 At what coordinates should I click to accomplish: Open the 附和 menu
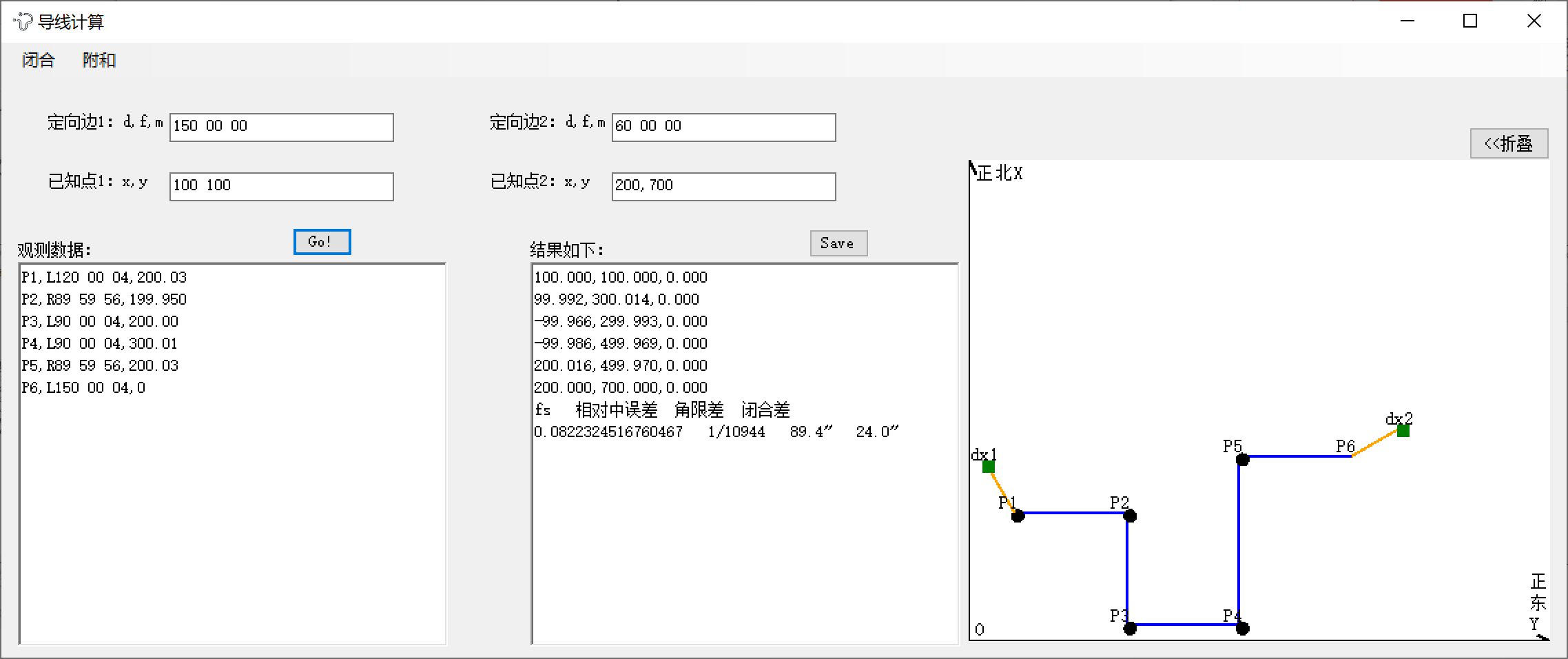[x=99, y=60]
